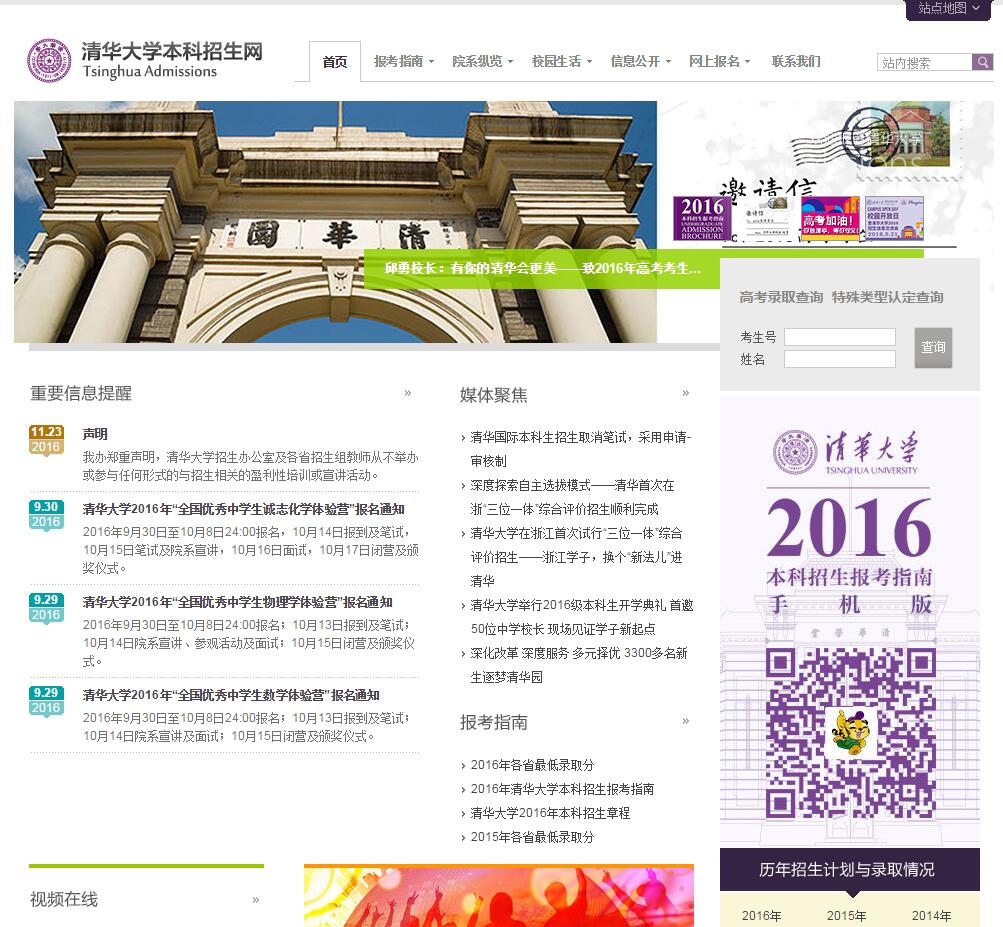Open the 站点地图 dropdown at top

click(x=949, y=9)
